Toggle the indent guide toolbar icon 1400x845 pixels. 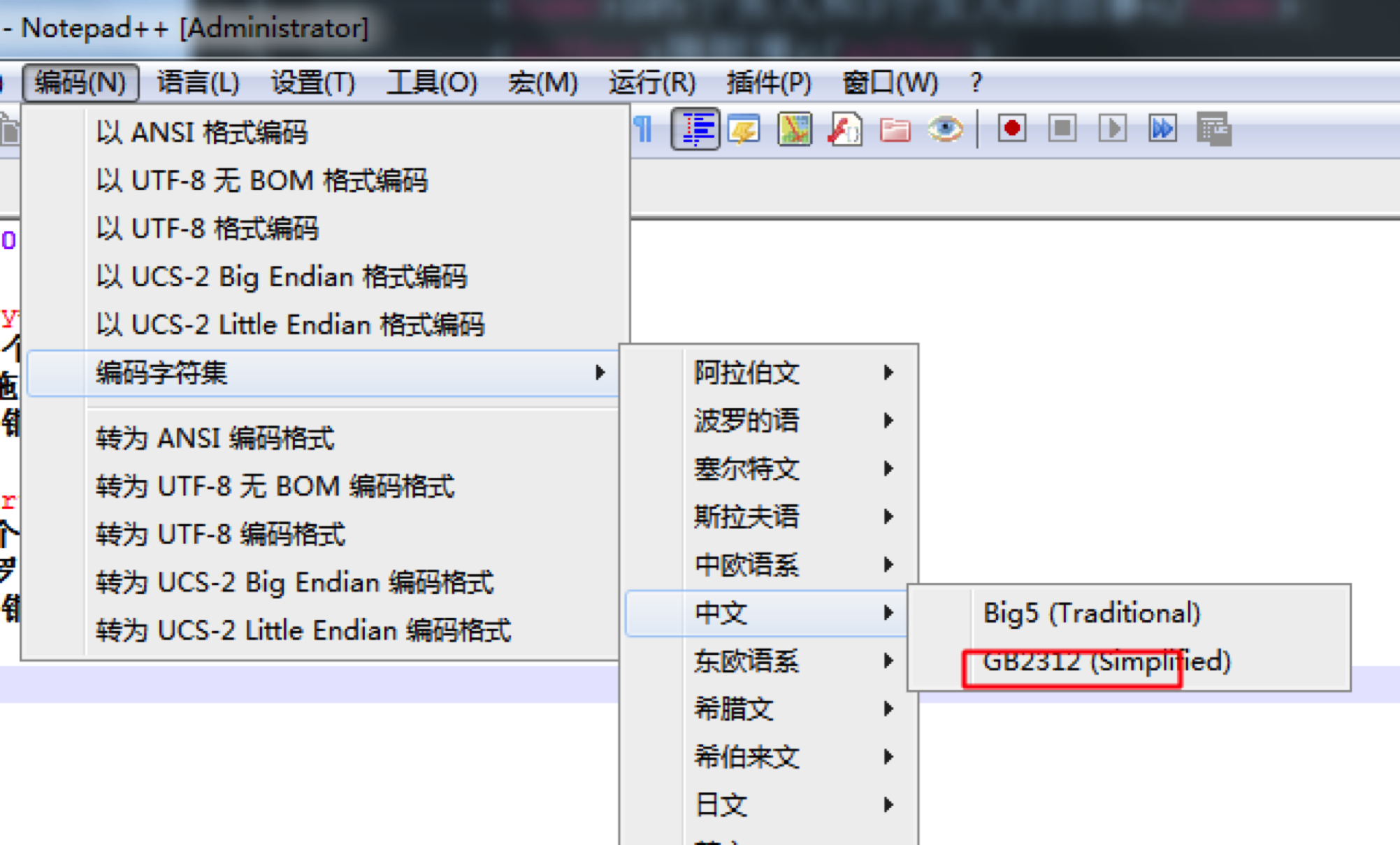(x=696, y=129)
